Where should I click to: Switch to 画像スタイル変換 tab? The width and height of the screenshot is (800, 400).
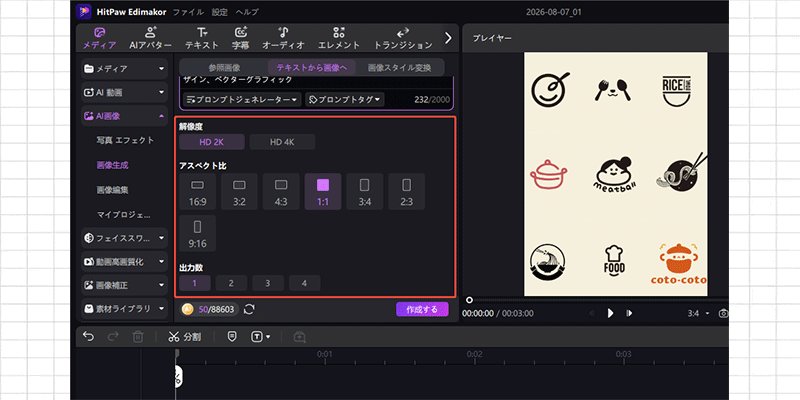click(x=399, y=67)
